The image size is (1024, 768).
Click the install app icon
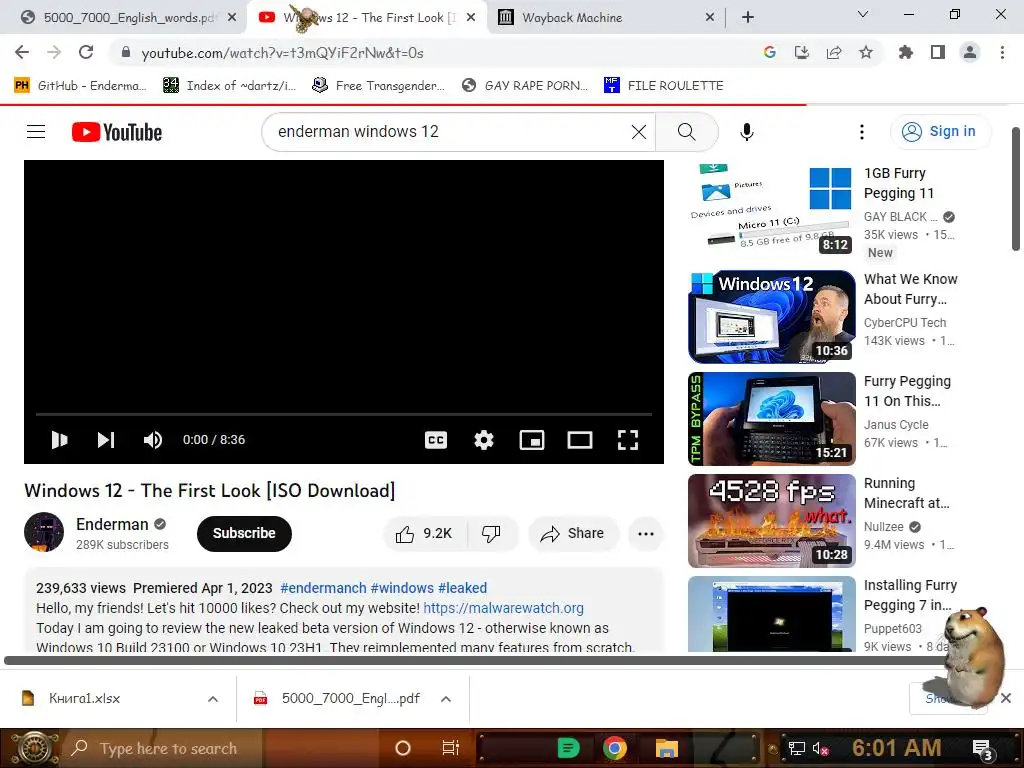click(x=802, y=52)
